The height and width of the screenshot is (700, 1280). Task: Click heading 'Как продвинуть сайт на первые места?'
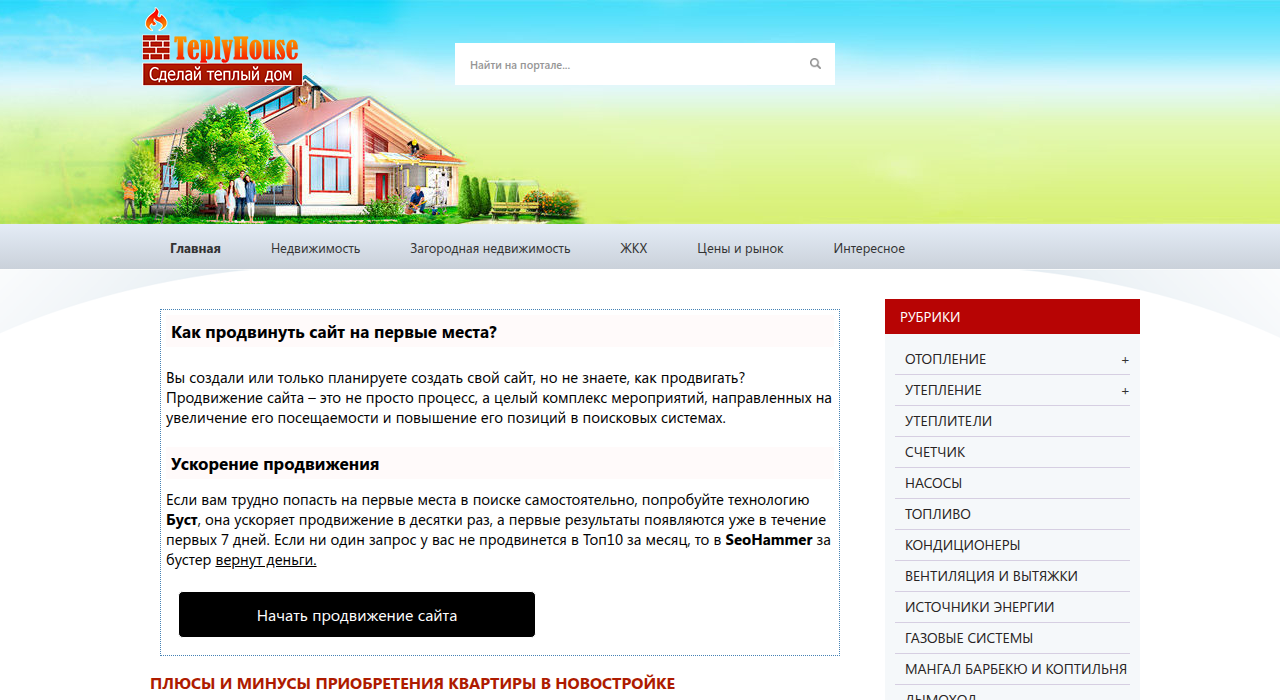[334, 332]
